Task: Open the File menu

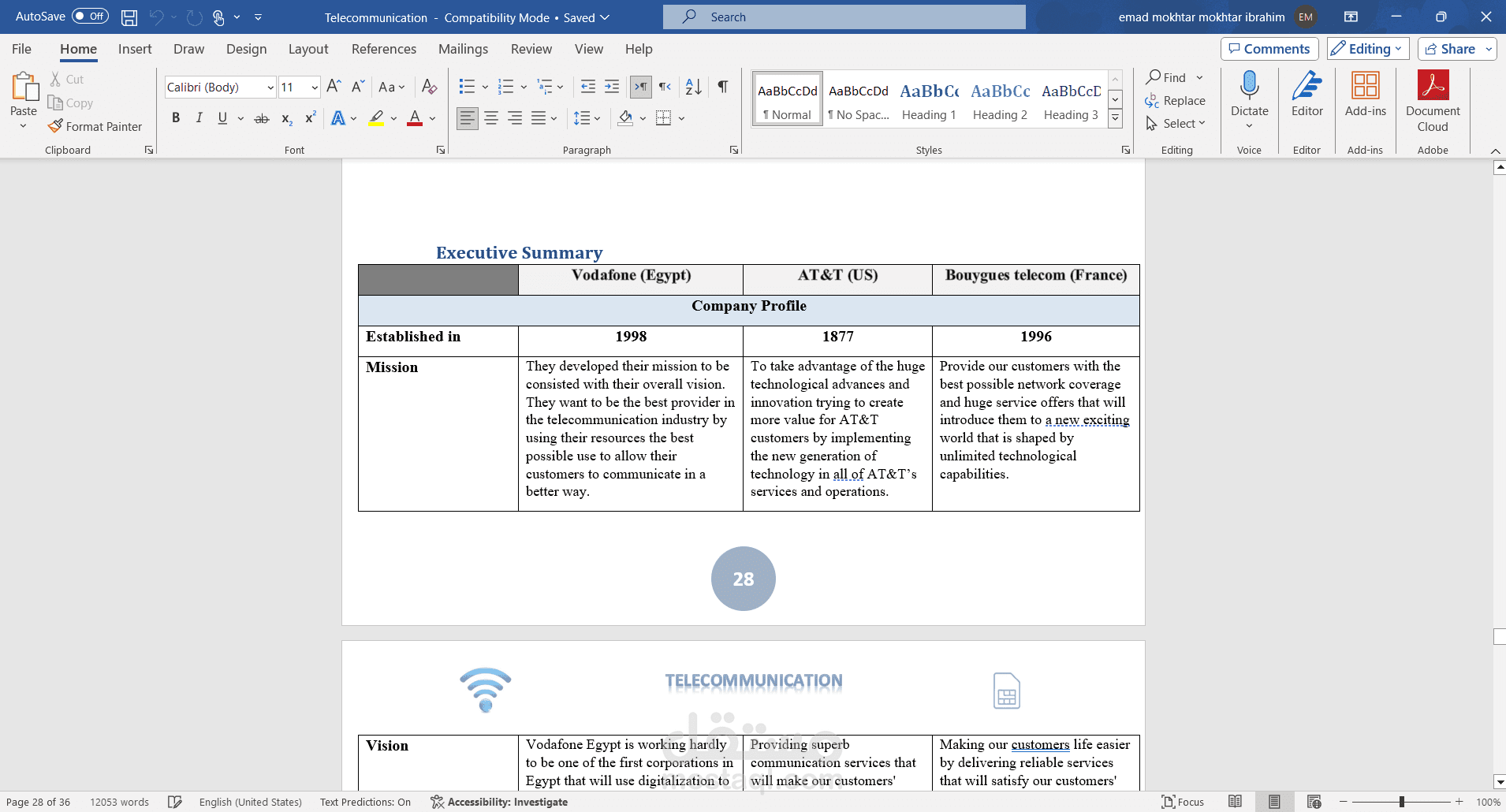Action: [22, 49]
